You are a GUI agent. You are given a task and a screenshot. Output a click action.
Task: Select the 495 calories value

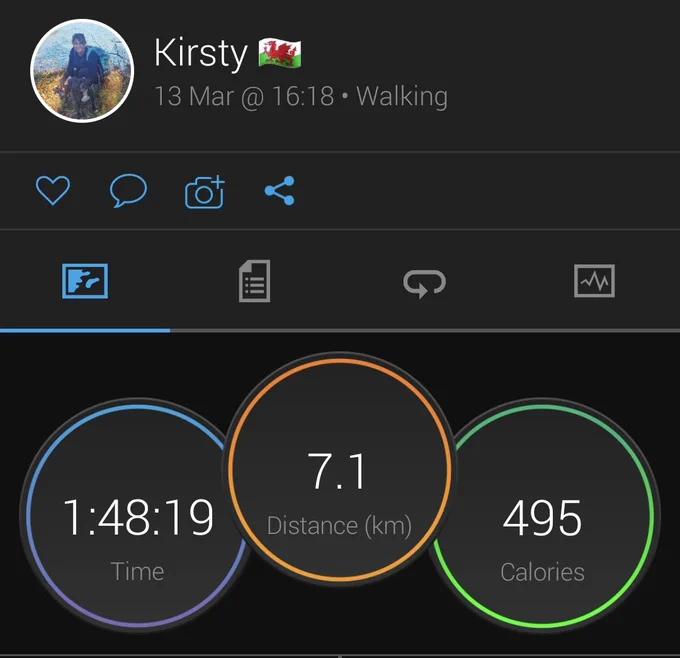click(x=542, y=517)
